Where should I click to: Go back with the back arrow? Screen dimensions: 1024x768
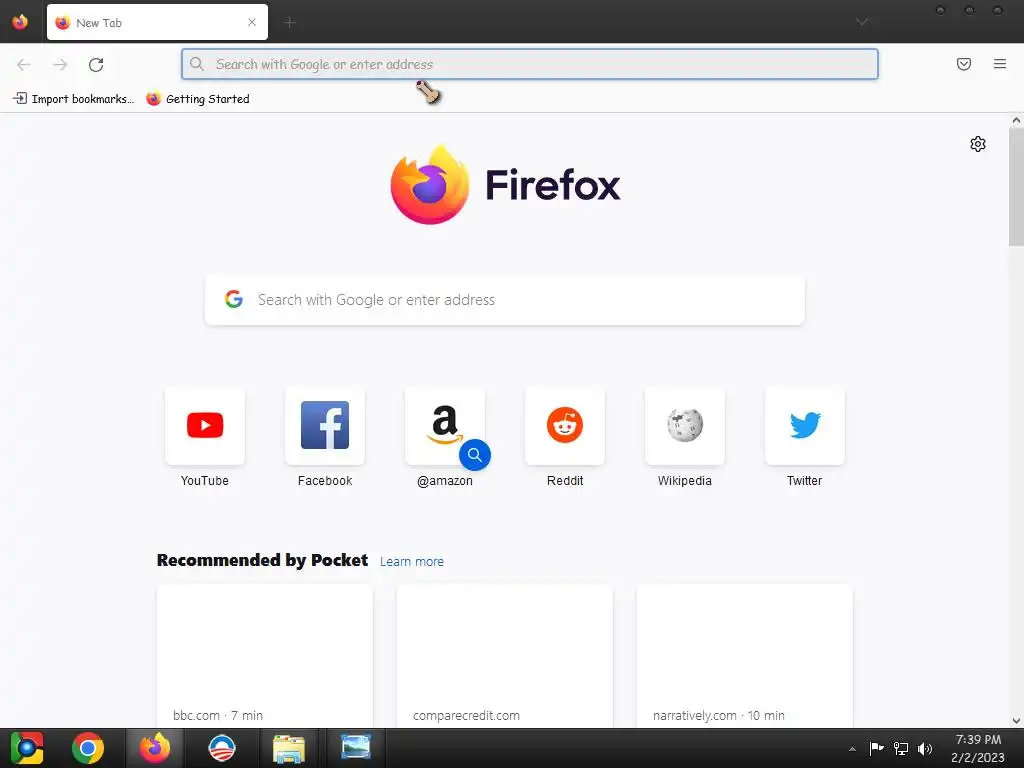pyautogui.click(x=24, y=64)
